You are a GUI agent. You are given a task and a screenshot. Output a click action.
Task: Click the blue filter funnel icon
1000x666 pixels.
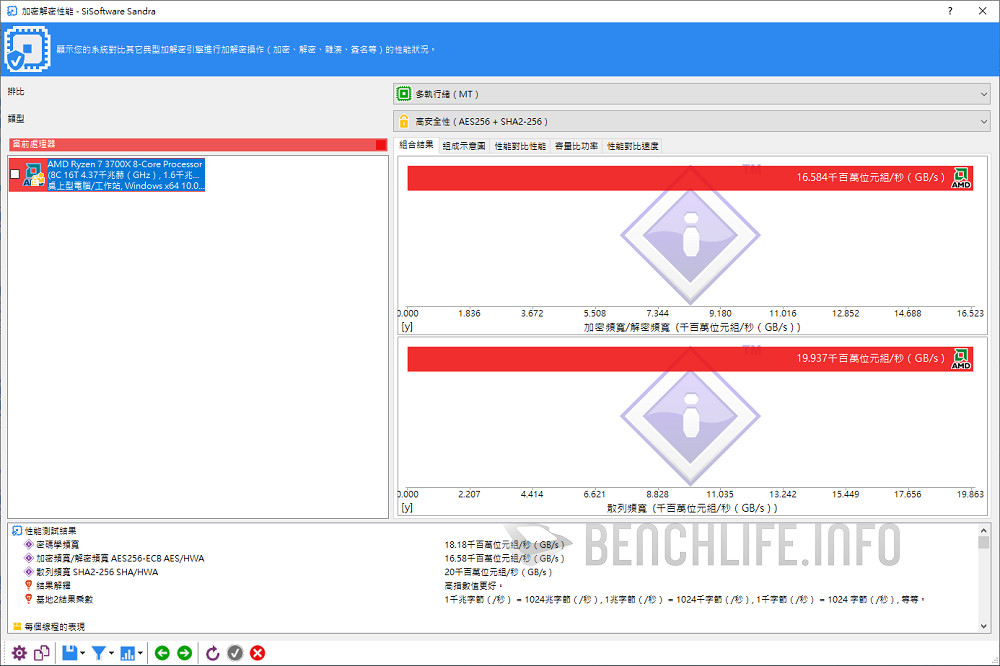click(x=99, y=653)
